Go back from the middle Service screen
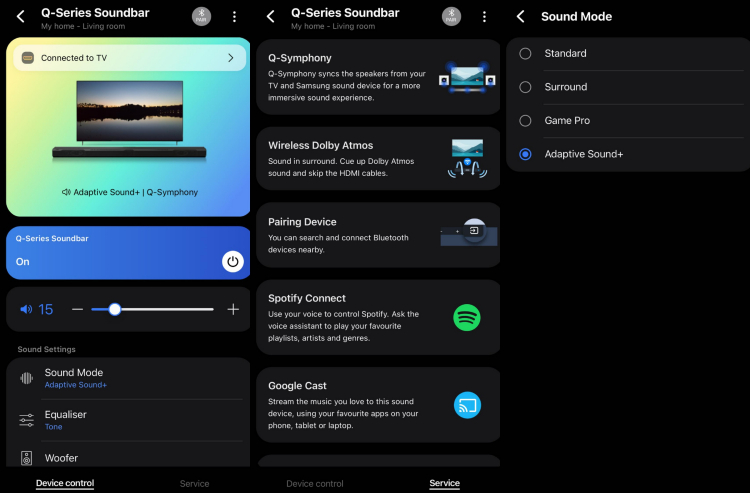Image resolution: width=750 pixels, height=493 pixels. pyautogui.click(x=271, y=17)
